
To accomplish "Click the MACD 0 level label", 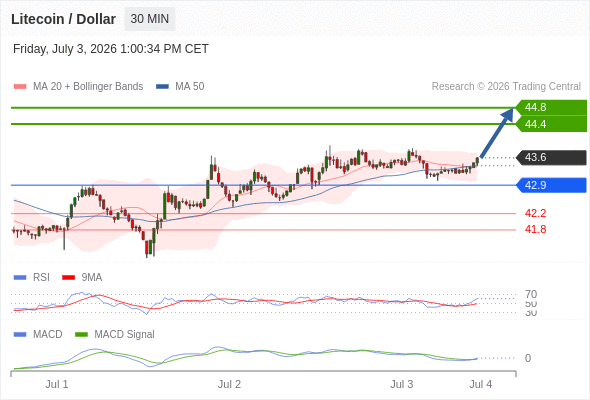I will 528,358.
